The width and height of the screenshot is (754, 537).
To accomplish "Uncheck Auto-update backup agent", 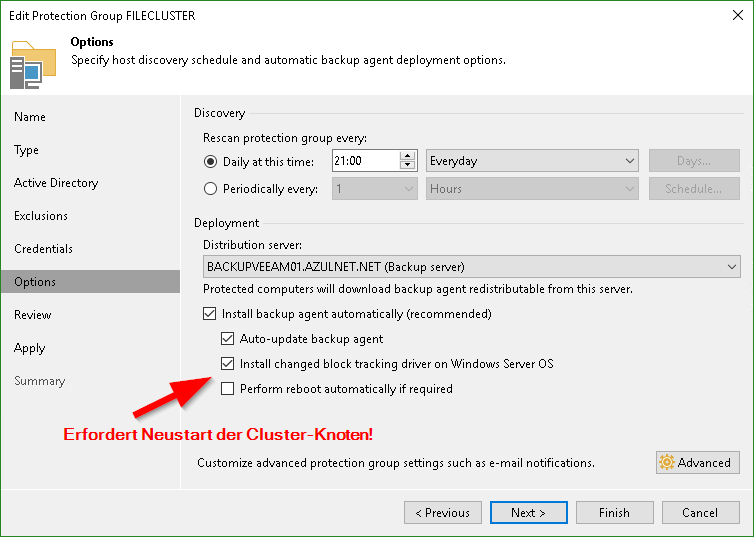I will pyautogui.click(x=227, y=339).
